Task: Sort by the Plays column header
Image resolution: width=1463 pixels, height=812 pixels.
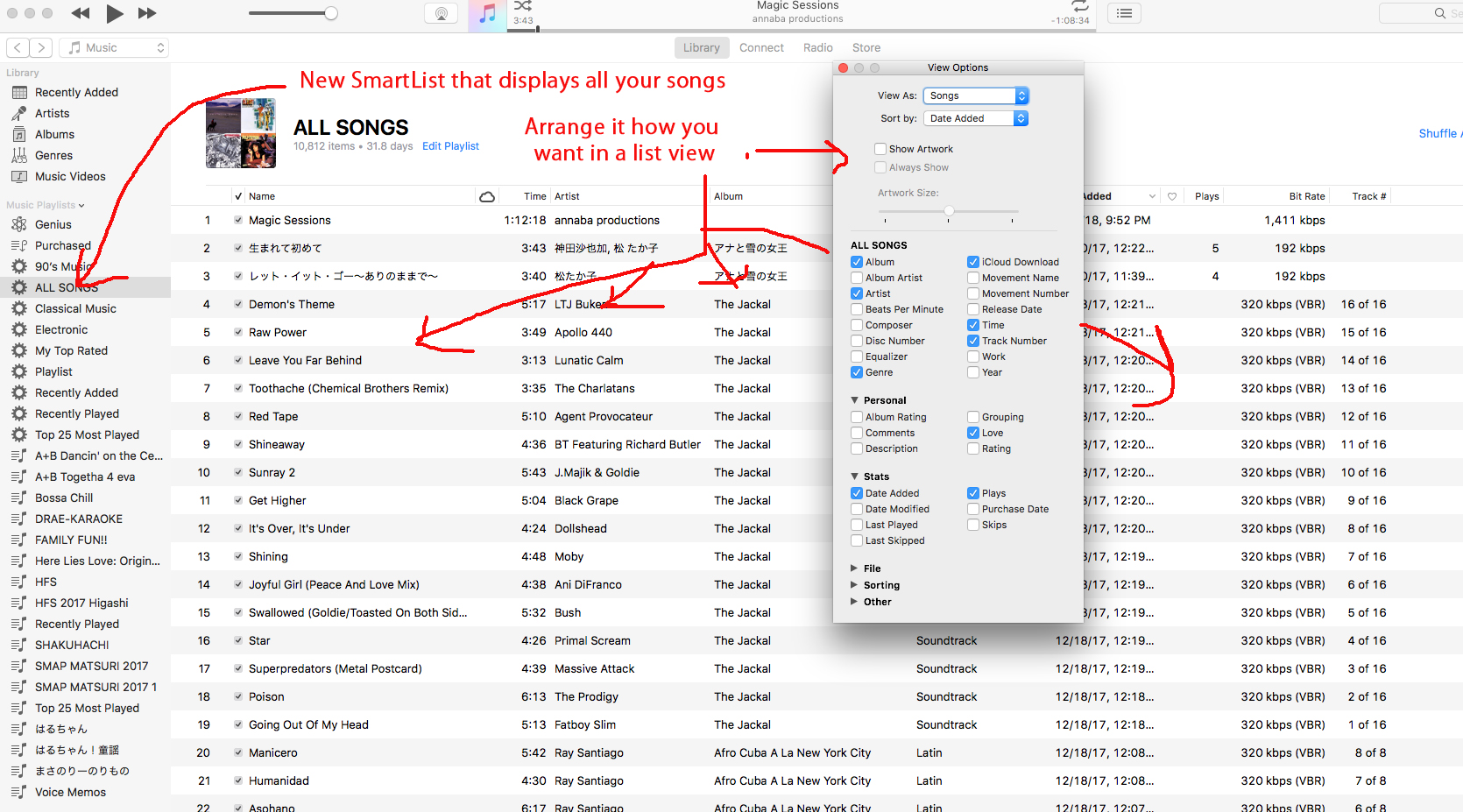Action: tap(1207, 196)
